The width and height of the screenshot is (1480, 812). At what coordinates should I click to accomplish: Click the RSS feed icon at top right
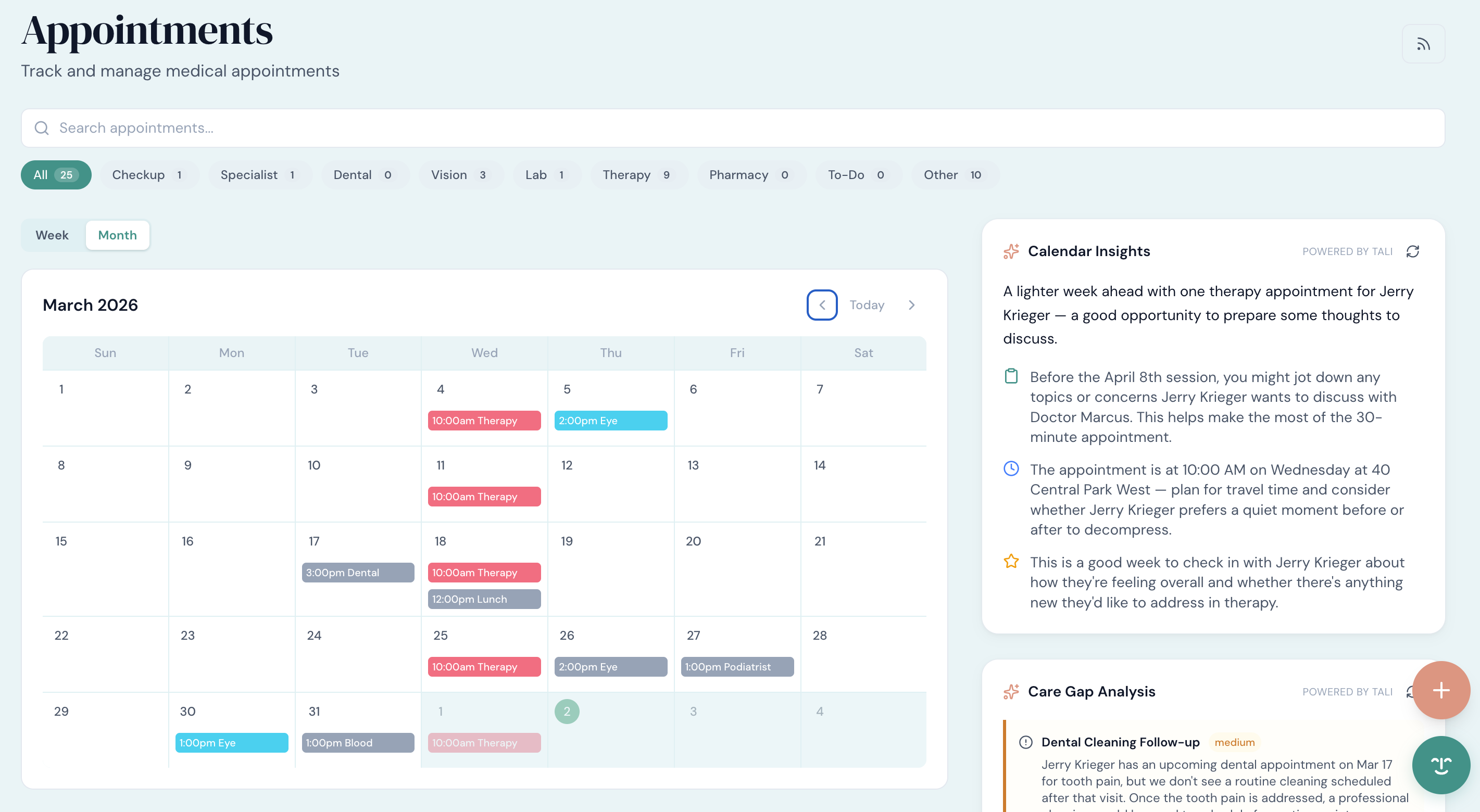(x=1423, y=44)
